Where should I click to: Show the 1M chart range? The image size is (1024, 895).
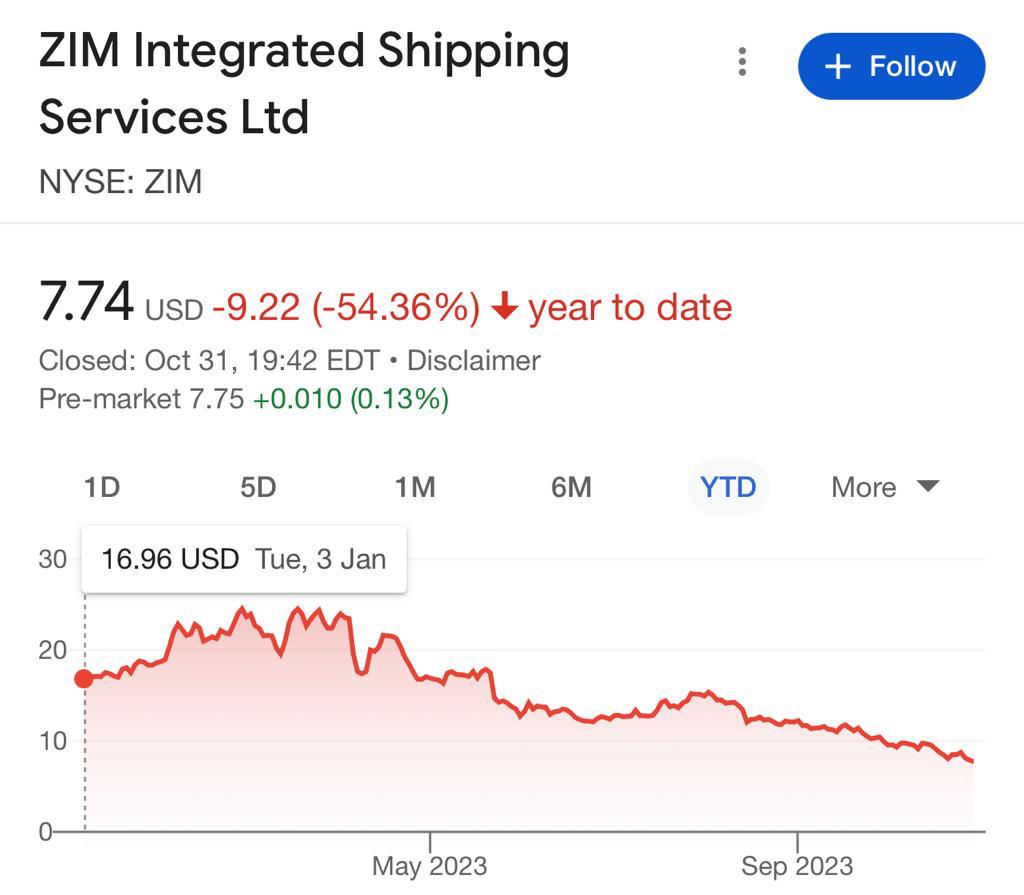click(x=414, y=487)
